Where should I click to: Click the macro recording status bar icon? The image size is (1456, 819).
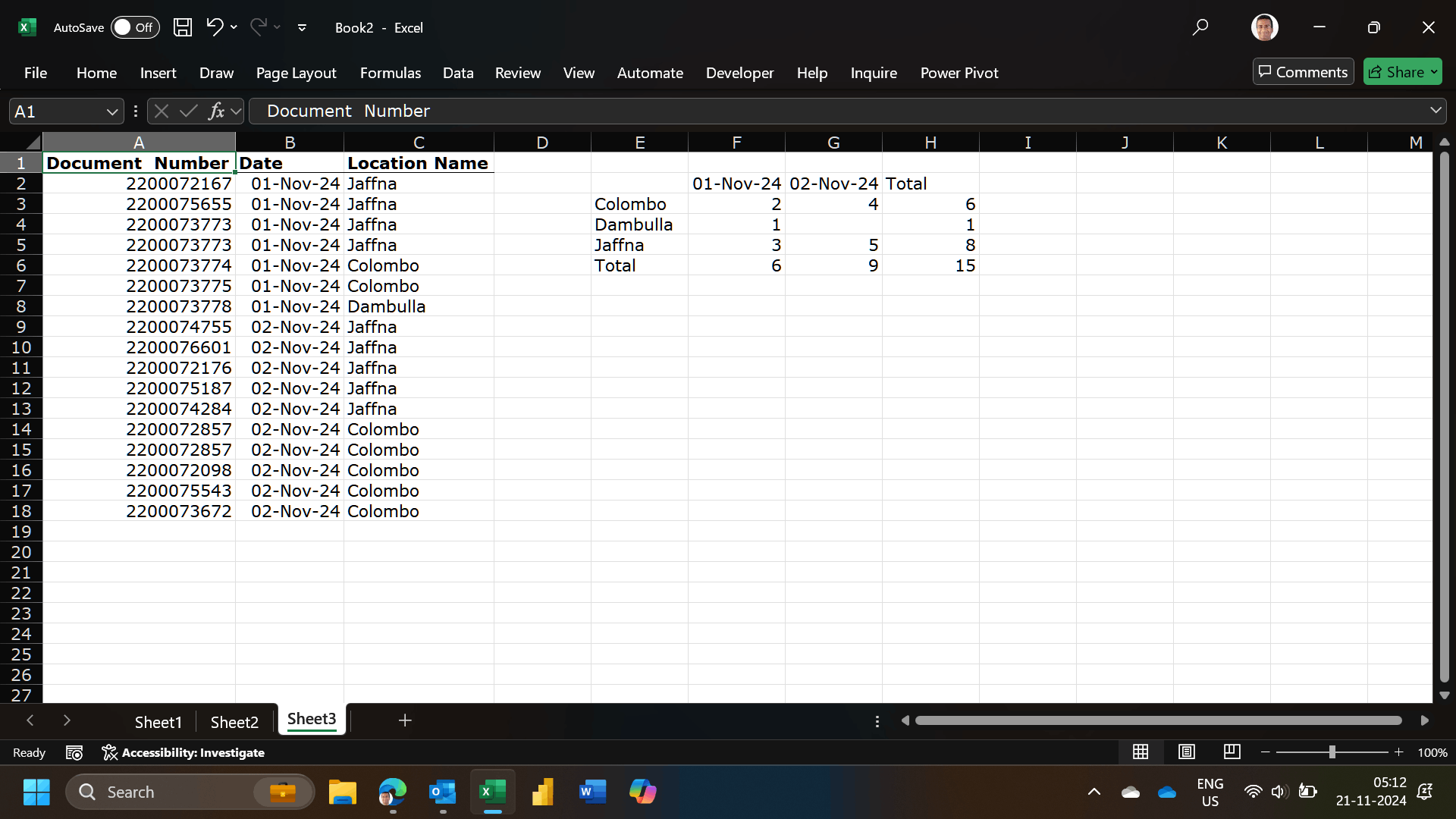tap(74, 752)
